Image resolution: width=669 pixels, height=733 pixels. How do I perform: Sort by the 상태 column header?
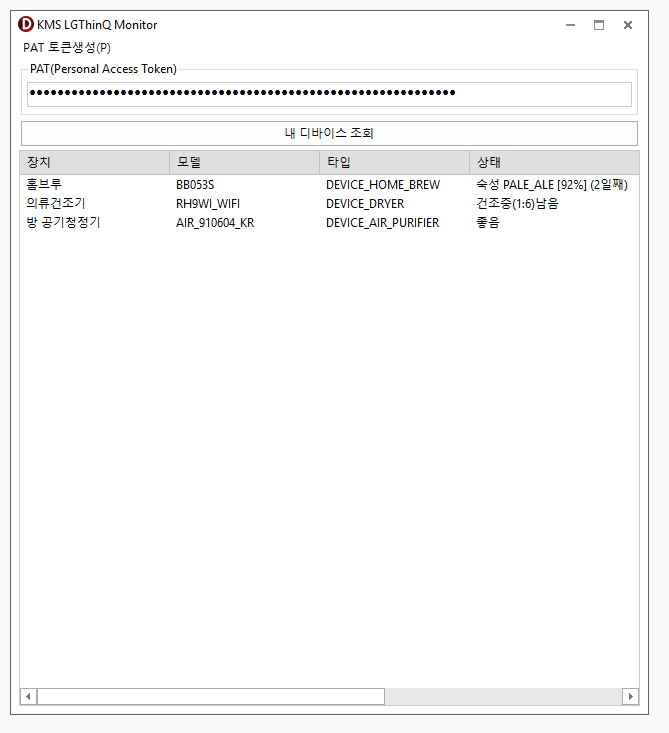point(554,162)
